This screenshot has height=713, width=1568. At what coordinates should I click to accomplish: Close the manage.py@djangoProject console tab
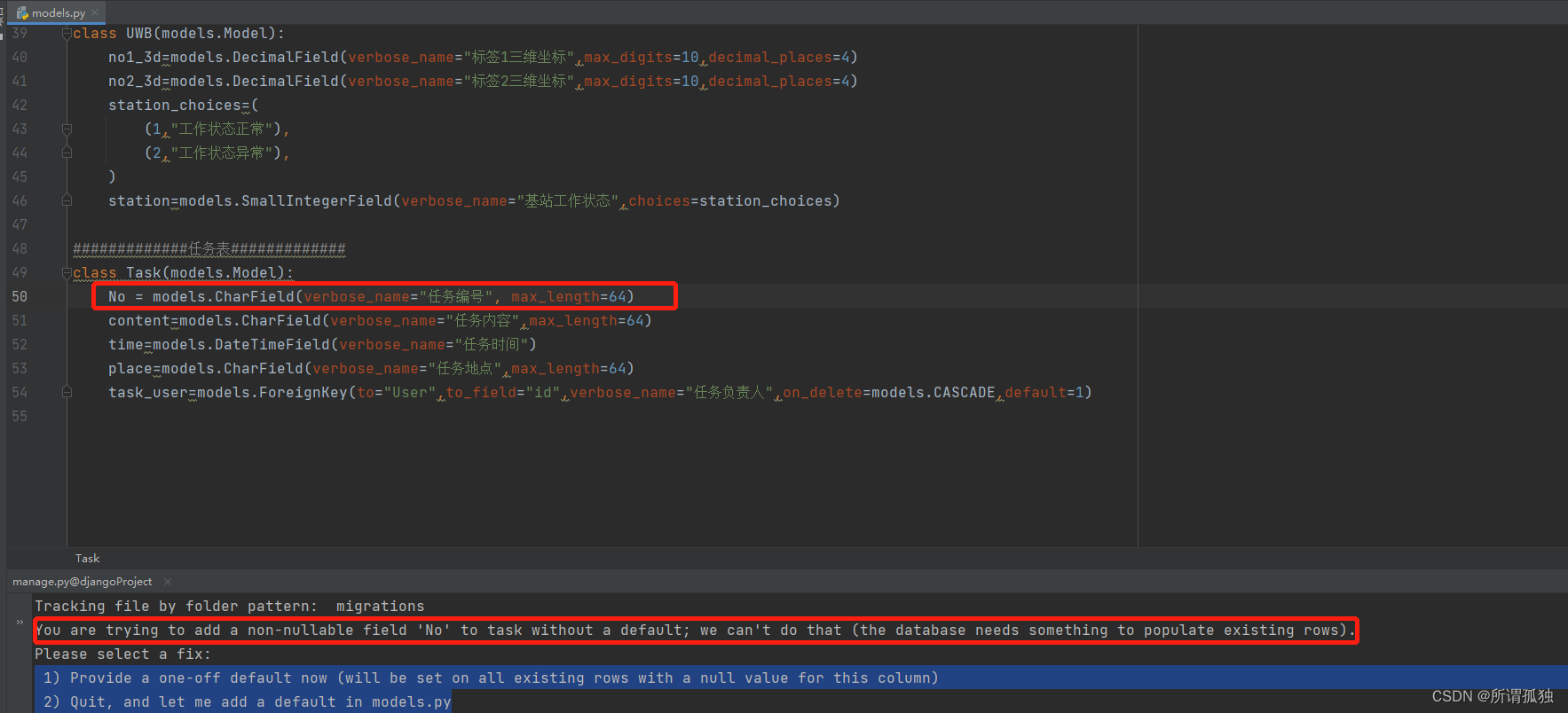coord(168,582)
